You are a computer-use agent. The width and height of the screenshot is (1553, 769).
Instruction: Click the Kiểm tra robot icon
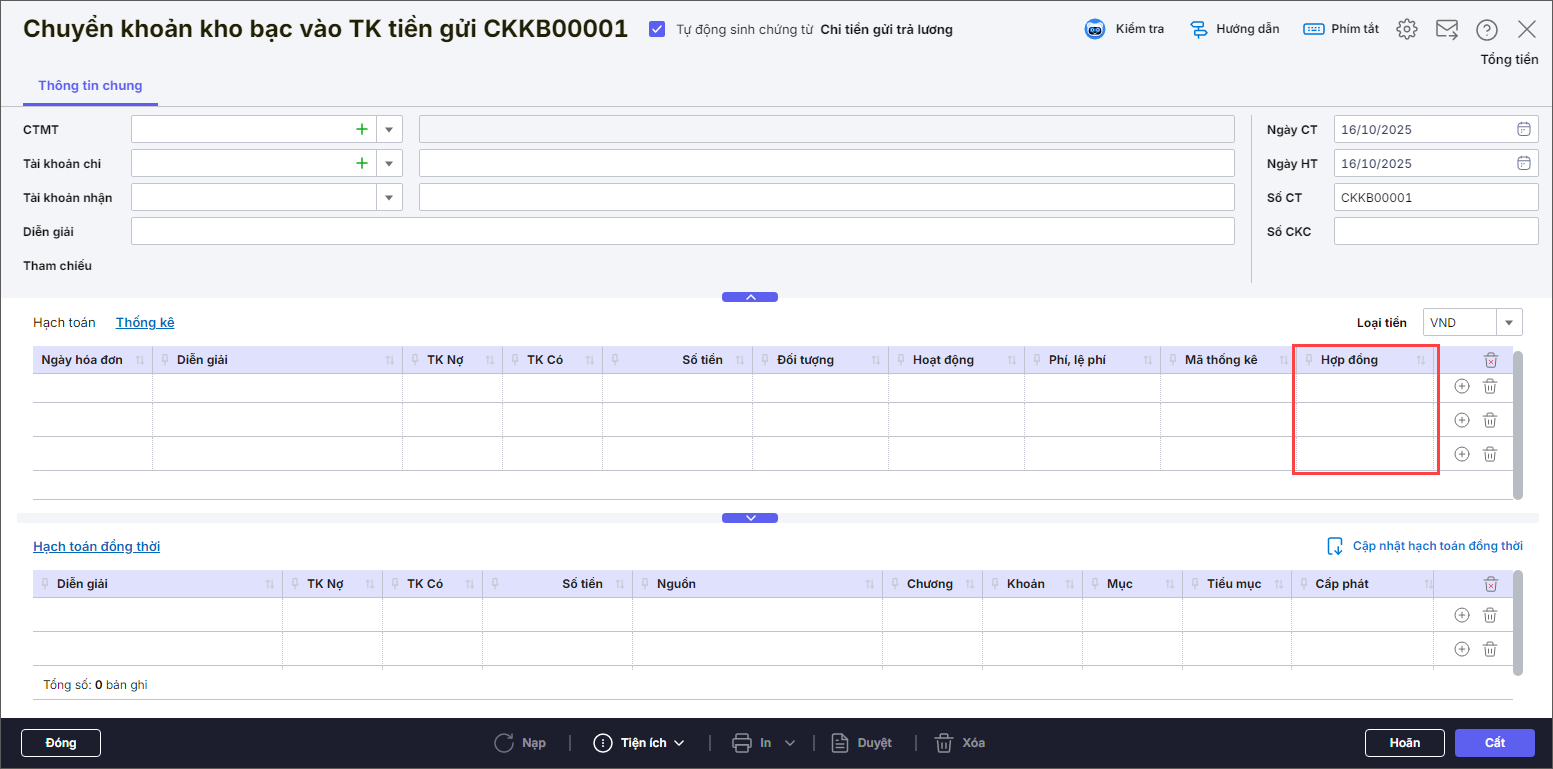(1095, 29)
